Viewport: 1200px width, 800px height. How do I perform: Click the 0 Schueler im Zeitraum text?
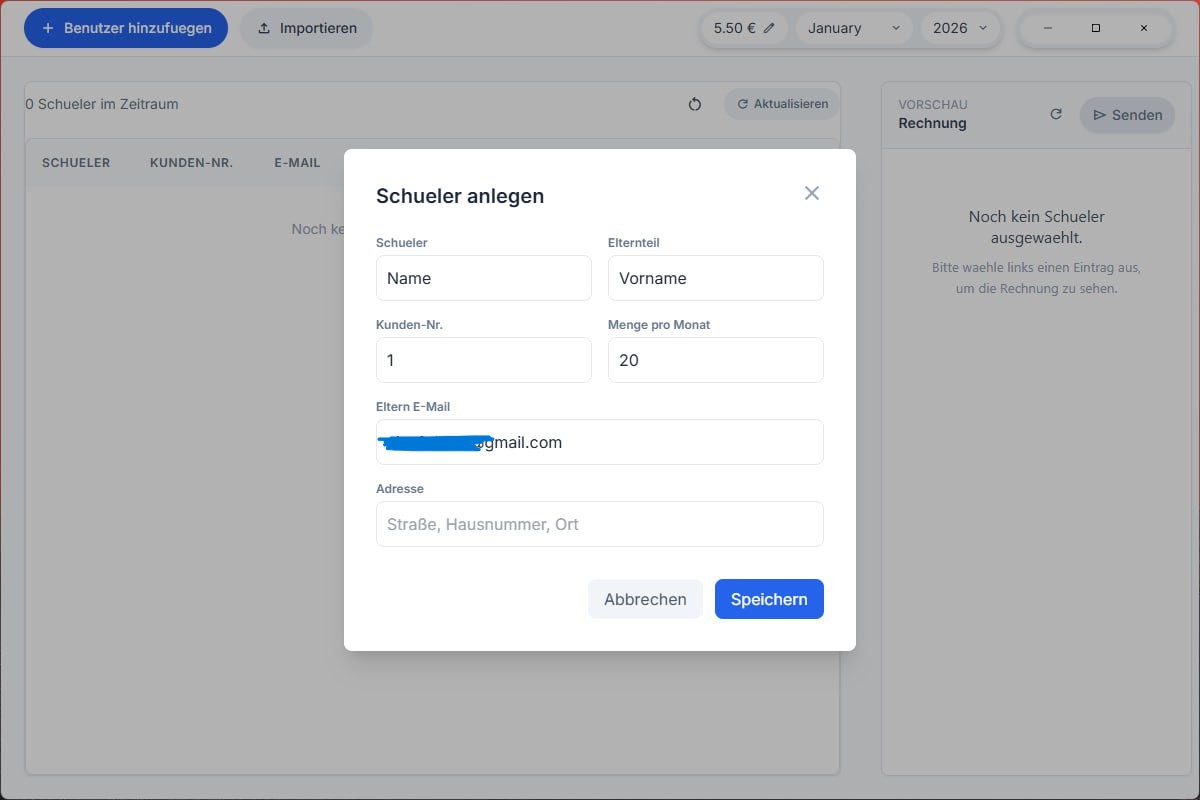point(102,104)
